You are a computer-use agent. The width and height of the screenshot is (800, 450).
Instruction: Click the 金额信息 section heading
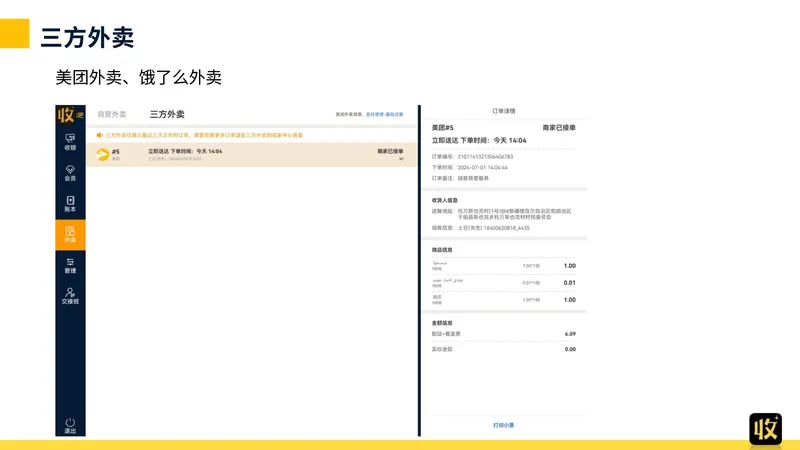(442, 322)
